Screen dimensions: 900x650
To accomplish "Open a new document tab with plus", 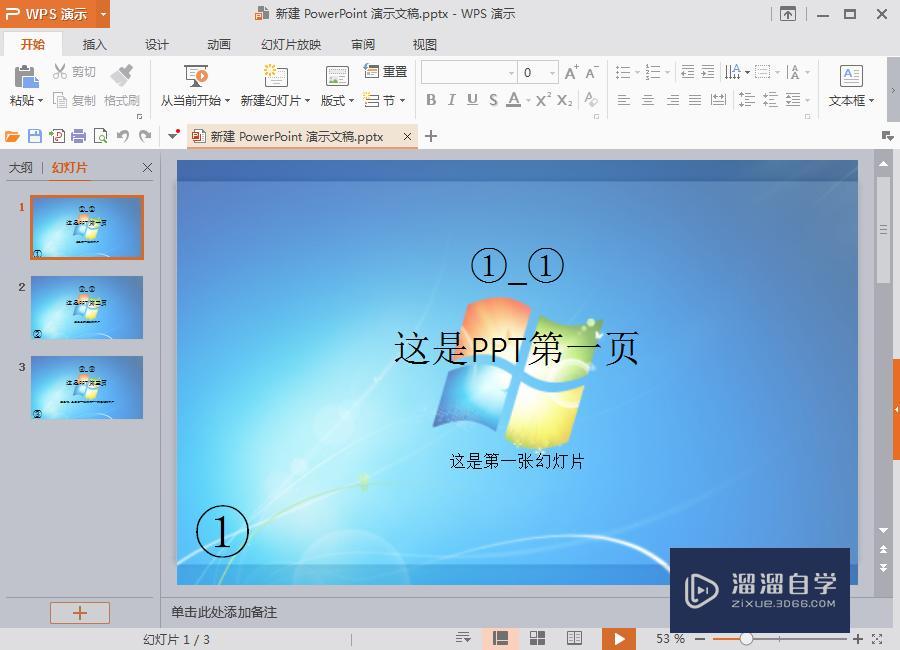I will coord(431,136).
